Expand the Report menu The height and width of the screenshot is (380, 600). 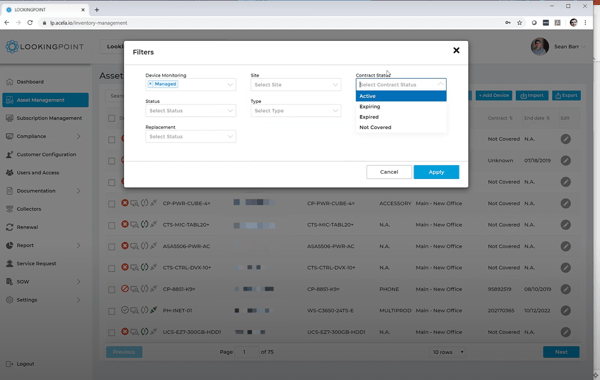tap(43, 245)
